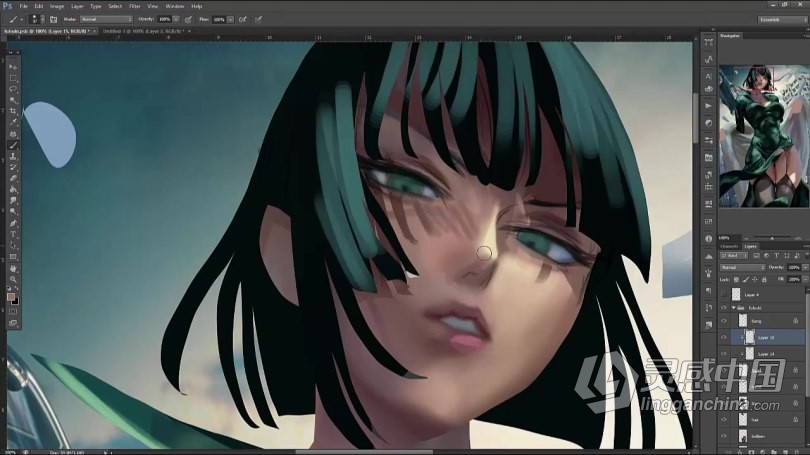Hide the hair layer
810x455 pixels.
(x=724, y=420)
